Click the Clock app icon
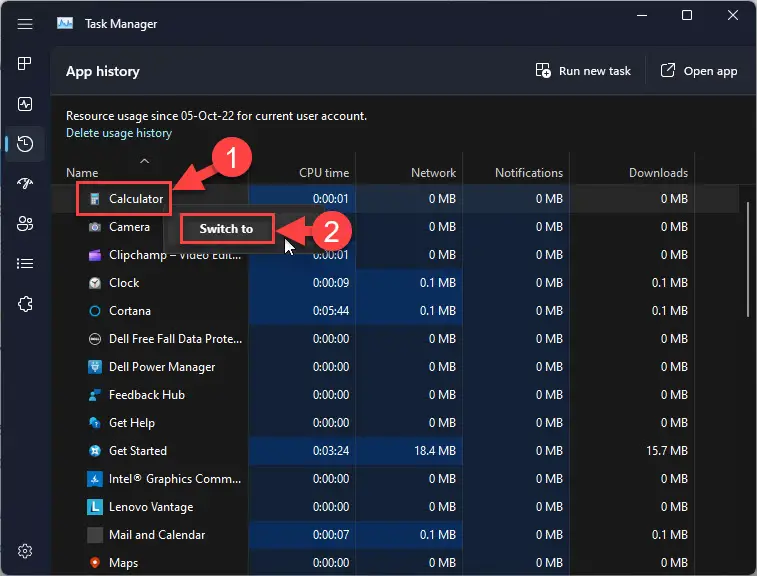This screenshot has width=757, height=576. click(95, 283)
